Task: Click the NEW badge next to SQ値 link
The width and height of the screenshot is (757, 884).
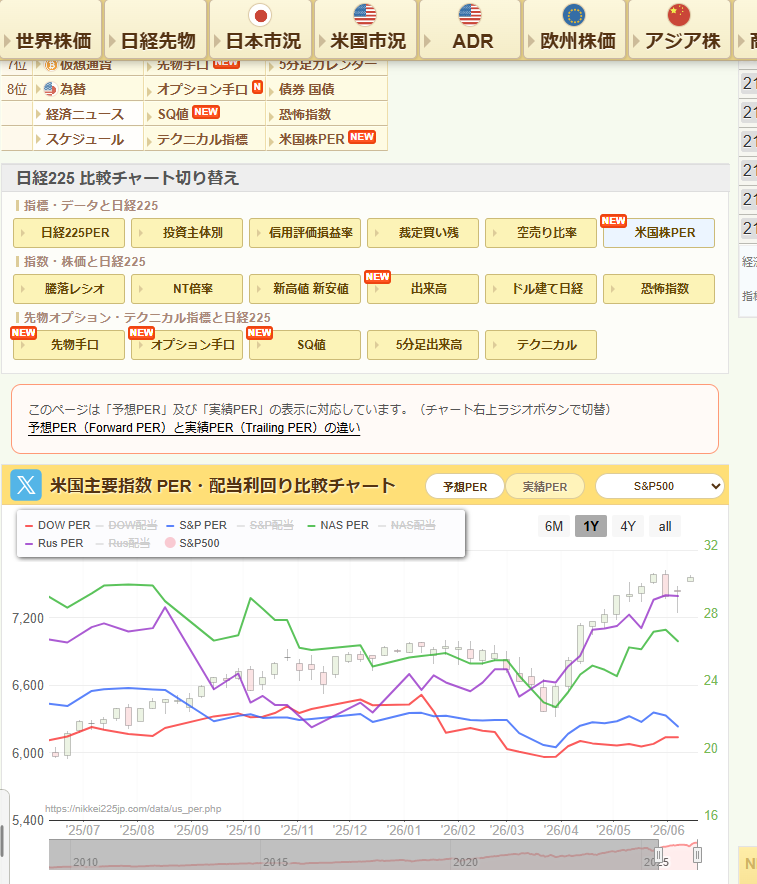Action: click(206, 112)
